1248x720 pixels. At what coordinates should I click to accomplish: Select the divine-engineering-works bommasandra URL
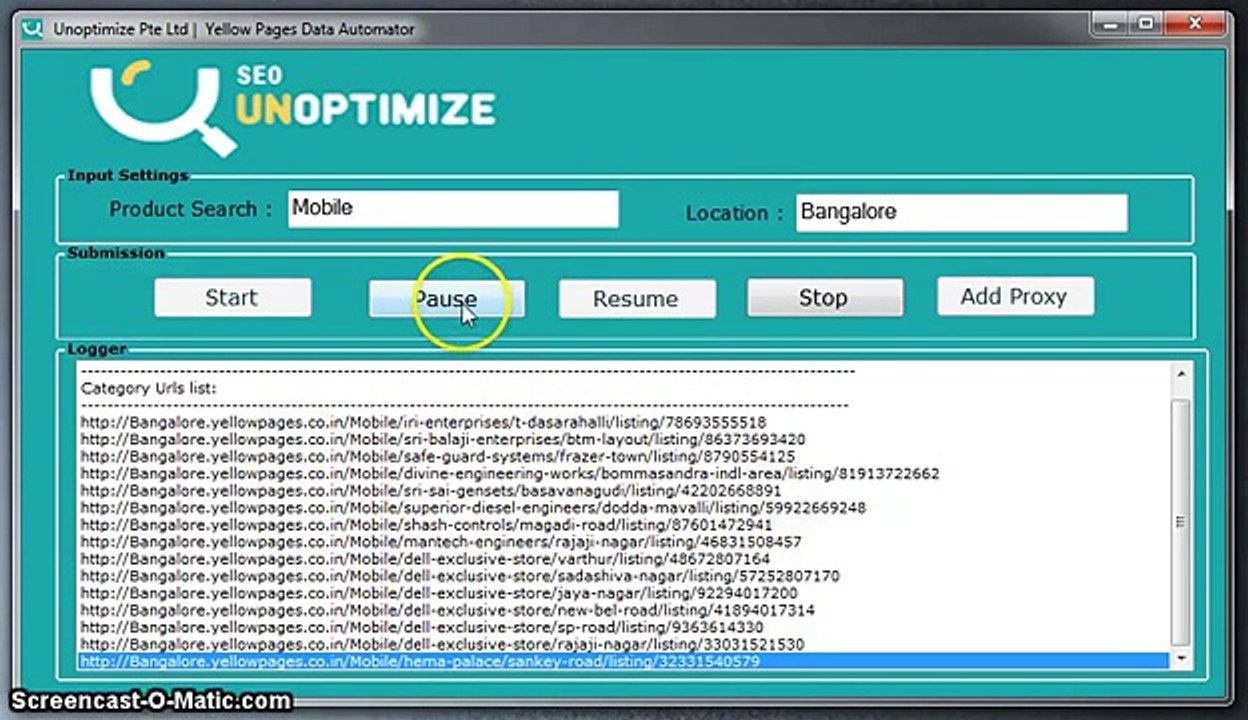(510, 473)
